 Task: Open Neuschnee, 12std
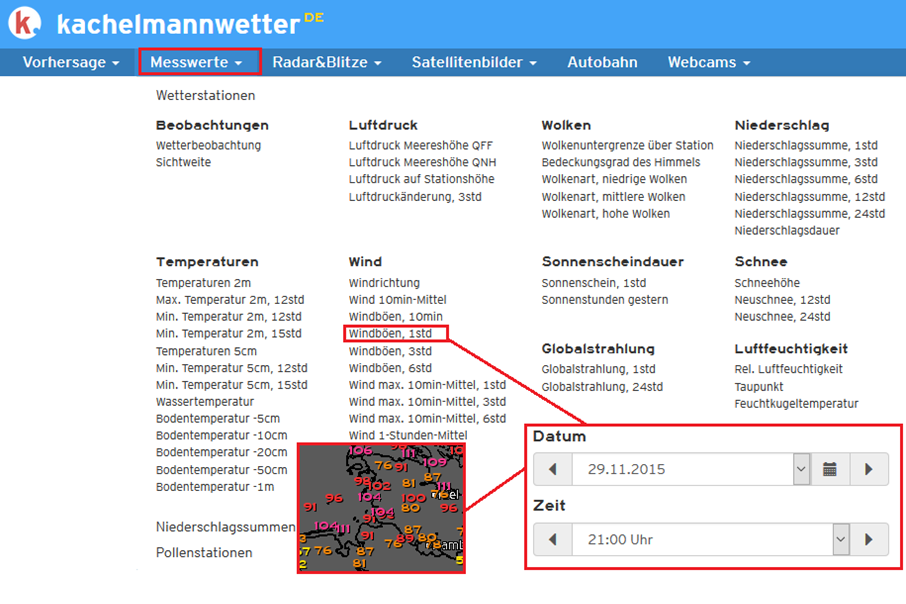782,299
